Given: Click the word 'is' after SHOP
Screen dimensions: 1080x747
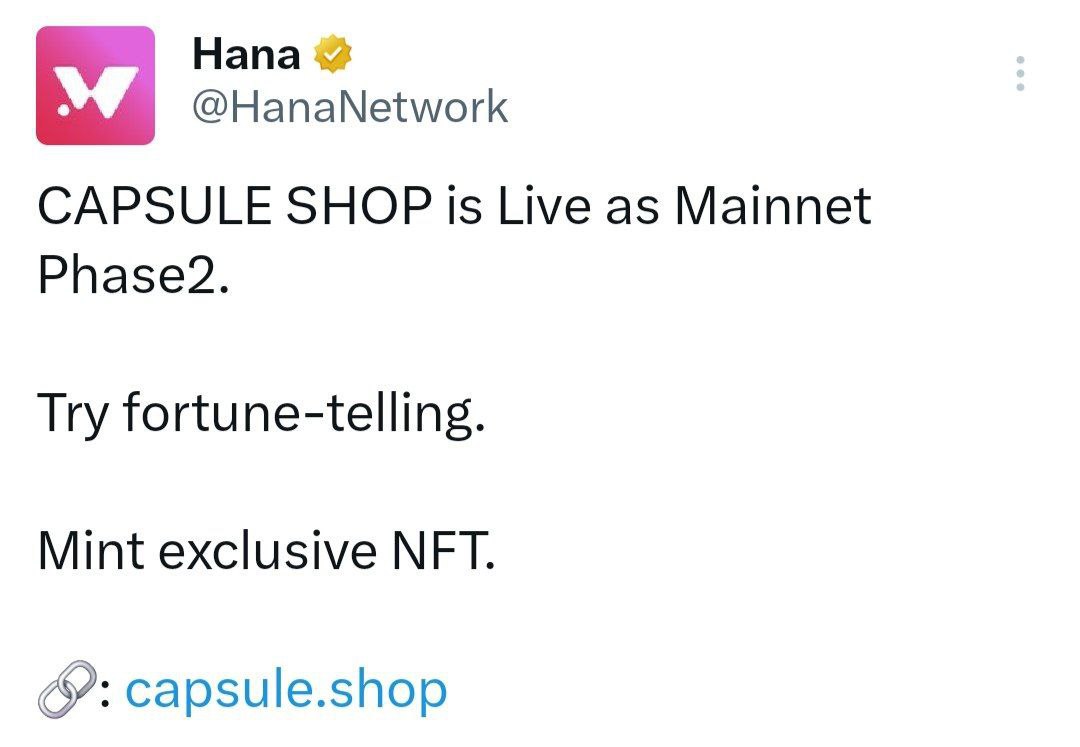Looking at the screenshot, I should [x=465, y=205].
